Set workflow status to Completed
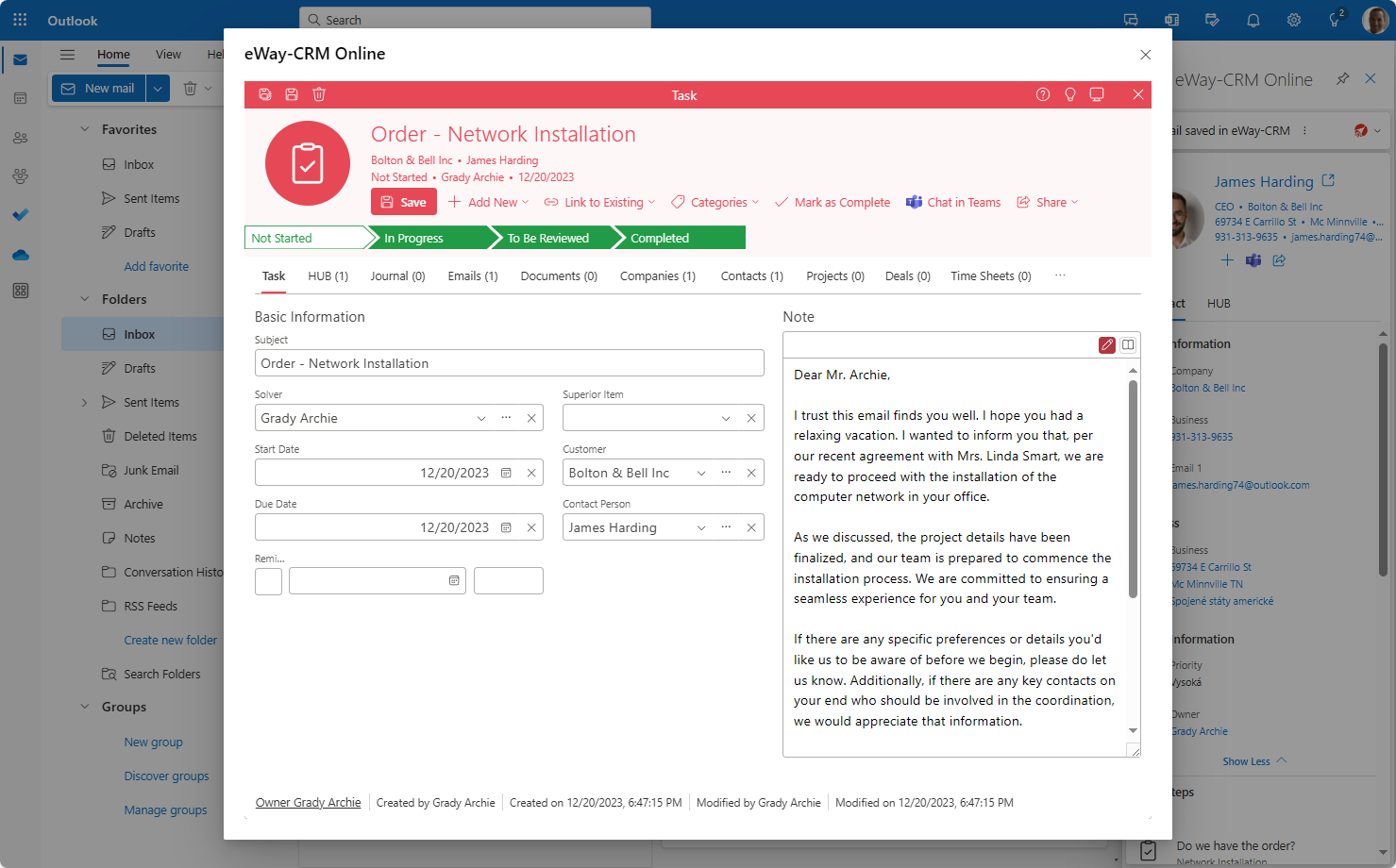Screen dimensions: 1396x868 tap(680, 238)
